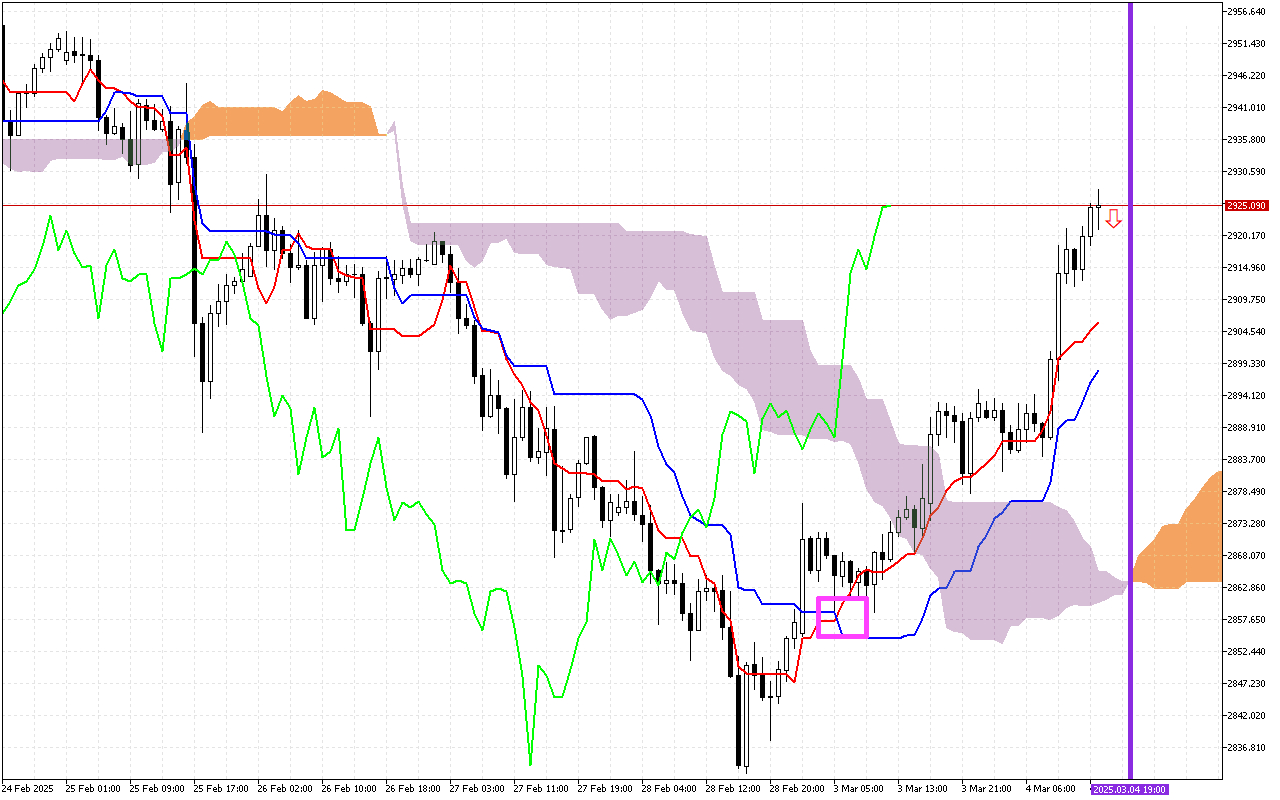Select the 3 Mar 05:00 time label
This screenshot has width=1280, height=800.
coord(858,789)
